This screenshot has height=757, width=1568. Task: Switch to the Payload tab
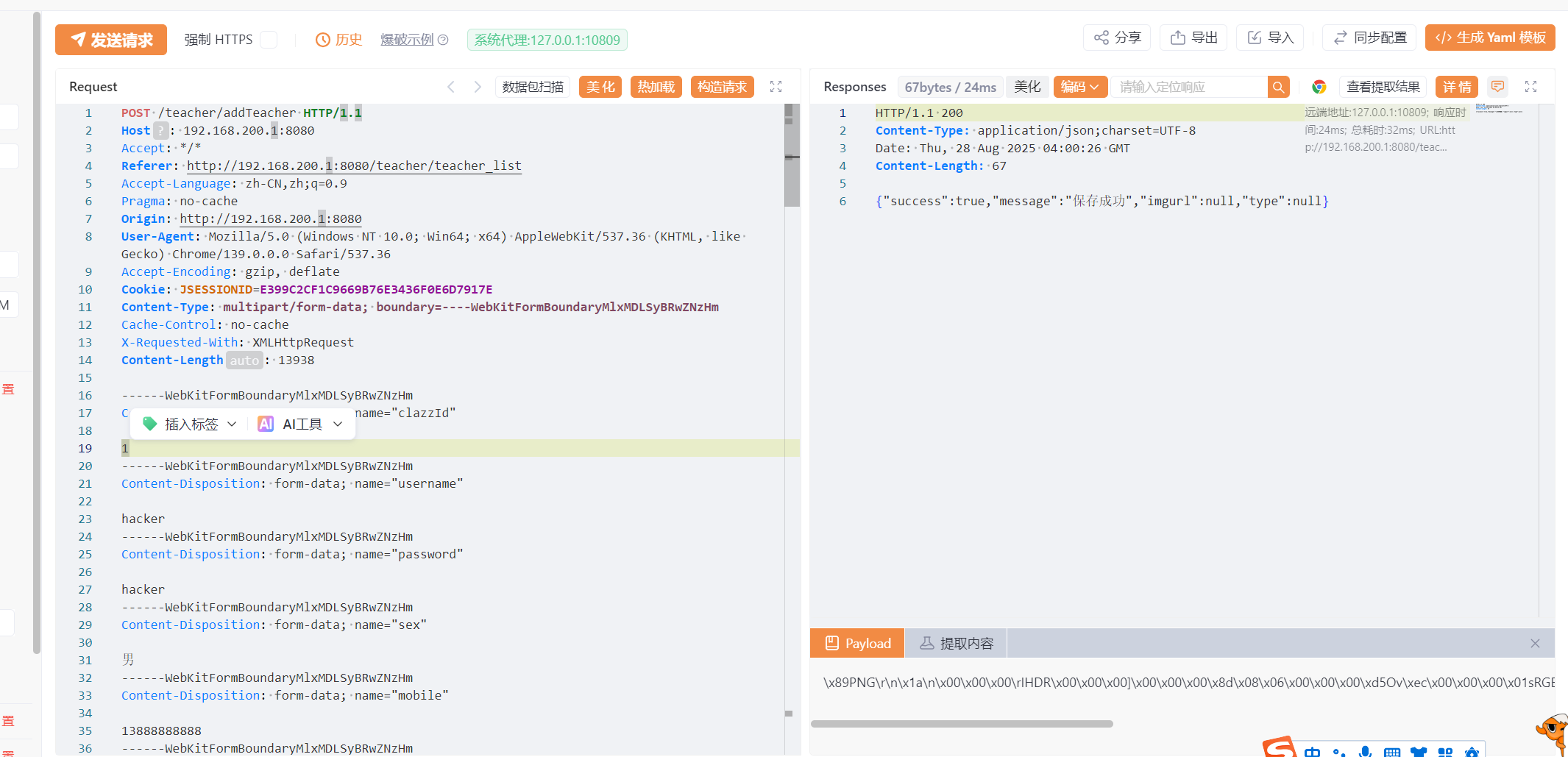(858, 644)
